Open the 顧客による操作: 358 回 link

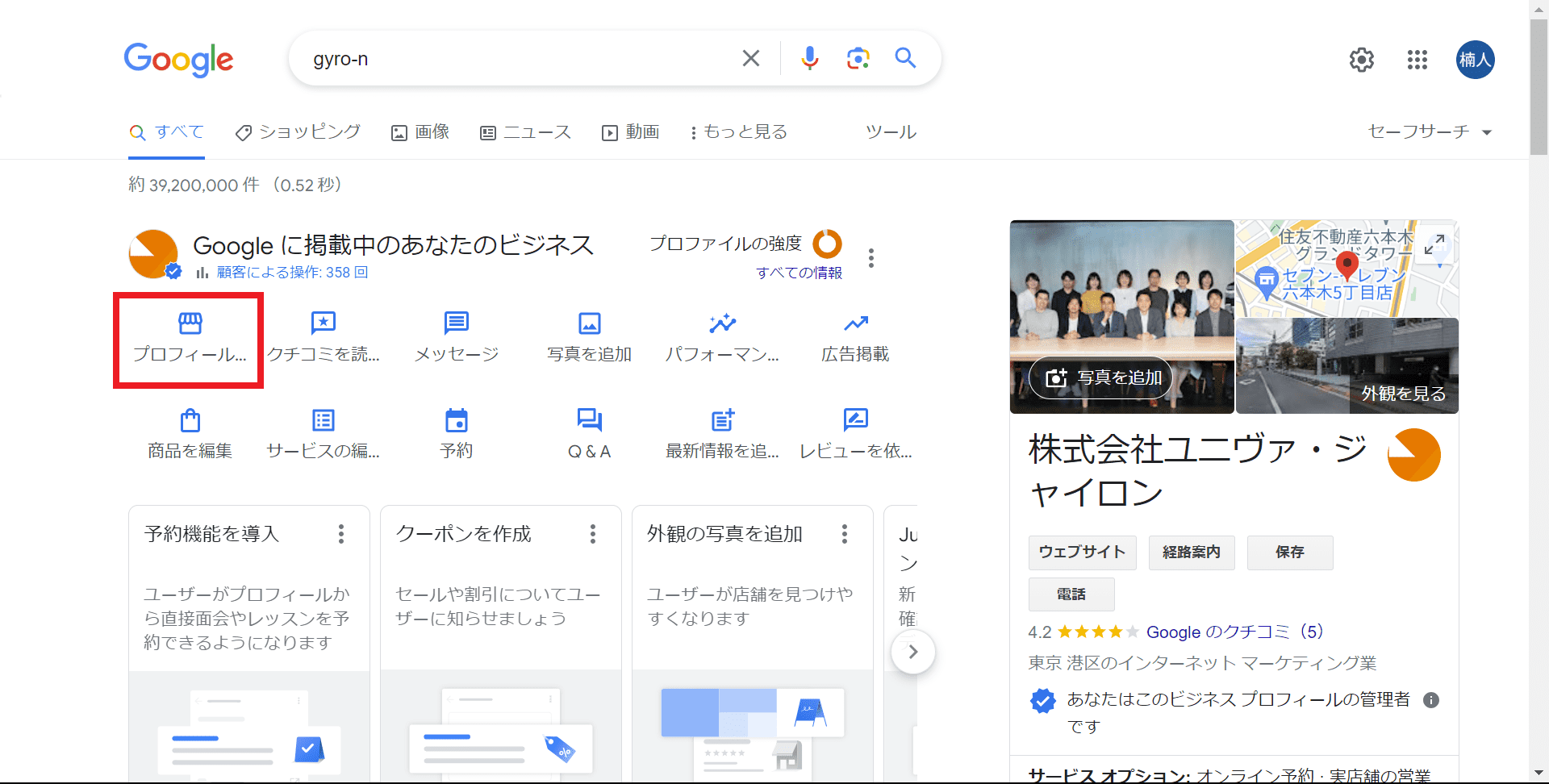[292, 273]
